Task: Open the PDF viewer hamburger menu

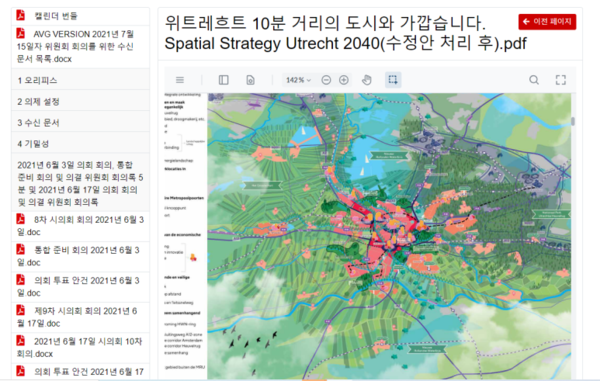Action: [x=179, y=80]
